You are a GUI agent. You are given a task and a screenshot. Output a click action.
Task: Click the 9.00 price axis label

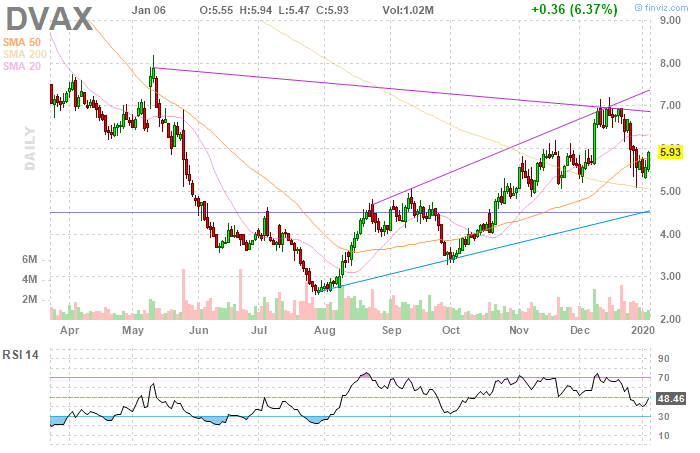tap(671, 21)
